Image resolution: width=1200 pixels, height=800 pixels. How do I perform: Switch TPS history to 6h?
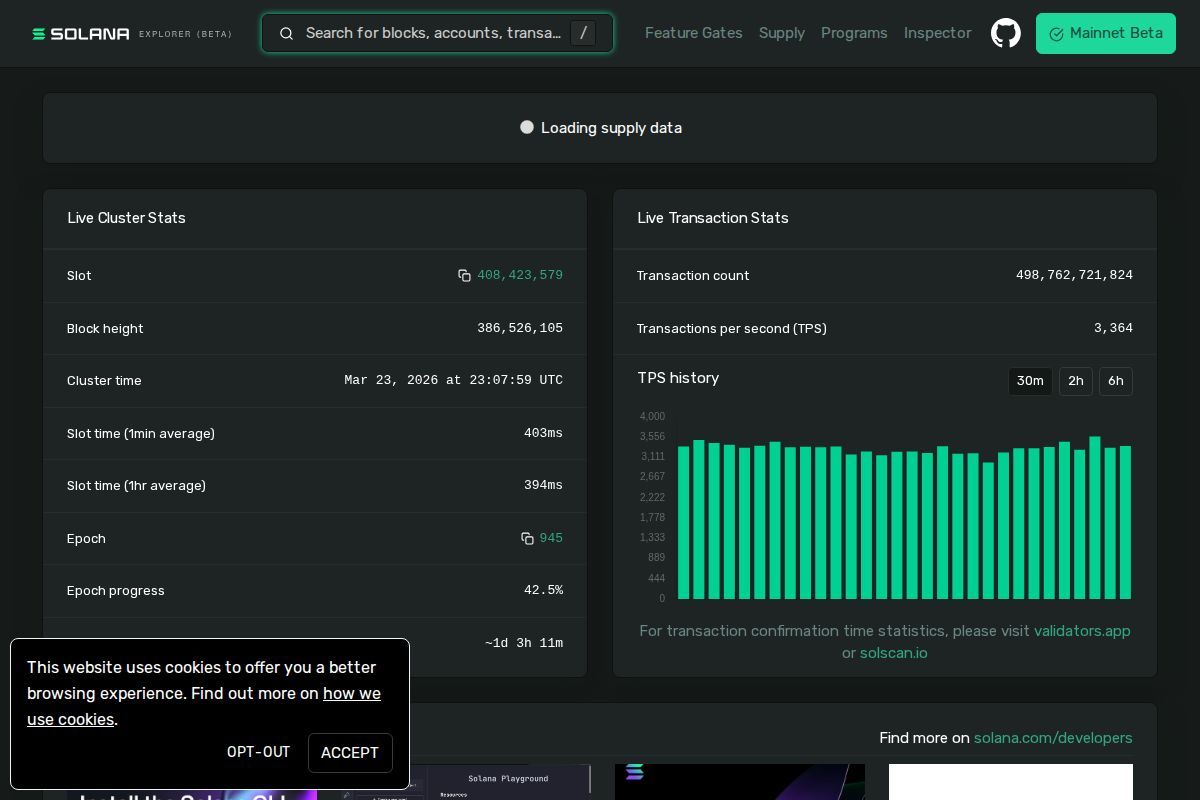click(x=1115, y=381)
